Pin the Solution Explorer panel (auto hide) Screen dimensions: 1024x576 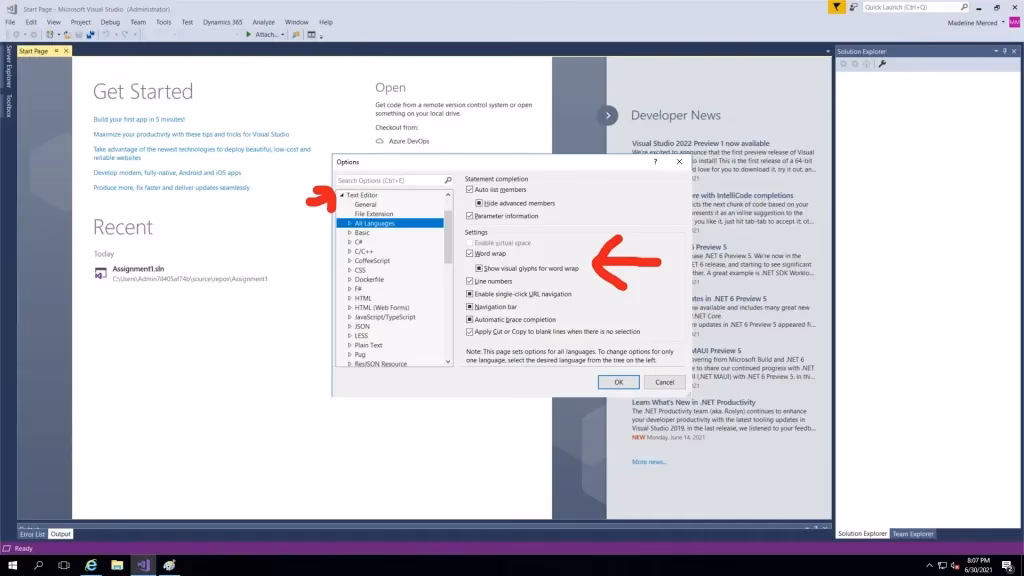[1005, 51]
